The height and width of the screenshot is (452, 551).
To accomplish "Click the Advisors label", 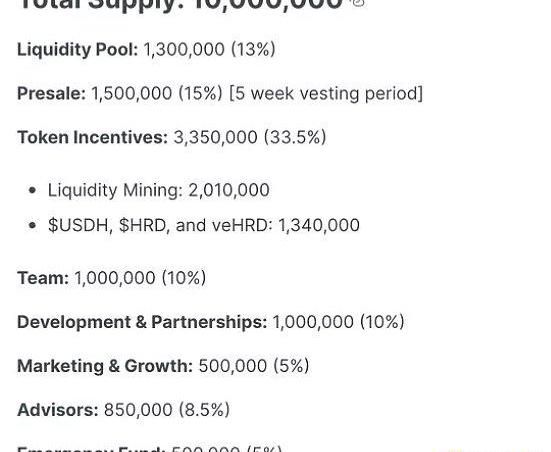I will [58, 410].
